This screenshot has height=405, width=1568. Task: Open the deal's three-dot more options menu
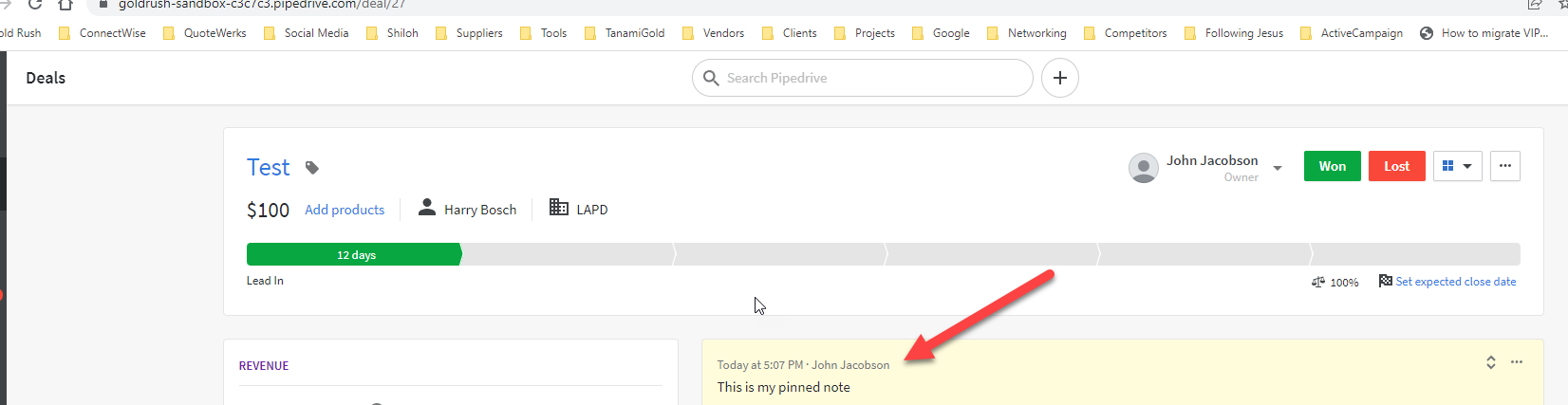[1504, 166]
